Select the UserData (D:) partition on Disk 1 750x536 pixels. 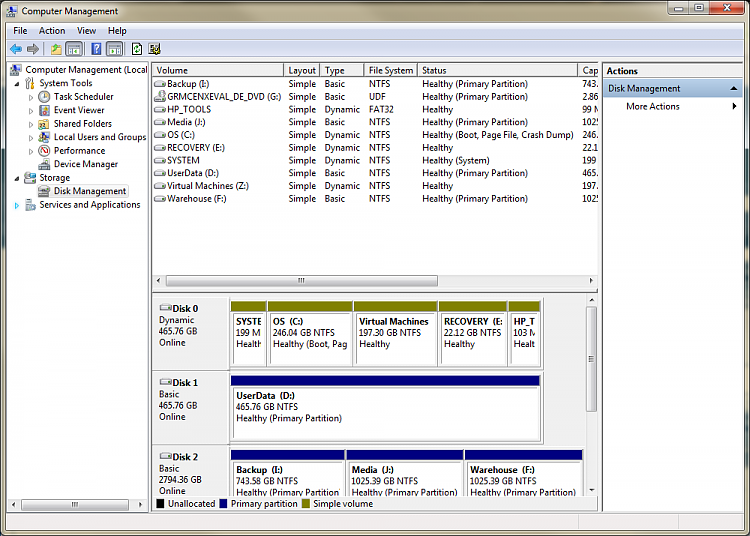click(386, 408)
